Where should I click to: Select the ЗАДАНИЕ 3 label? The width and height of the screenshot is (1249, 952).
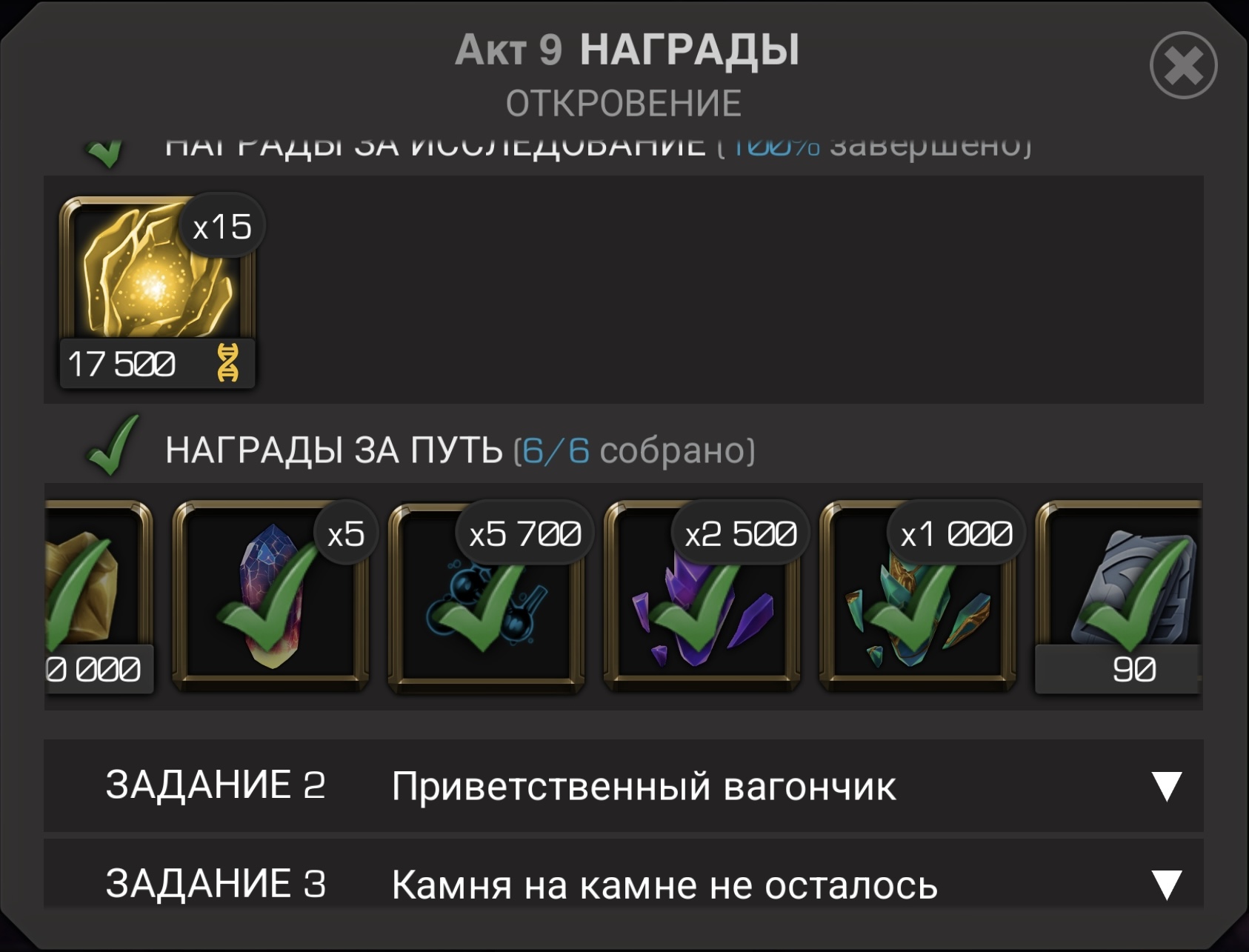(x=216, y=884)
